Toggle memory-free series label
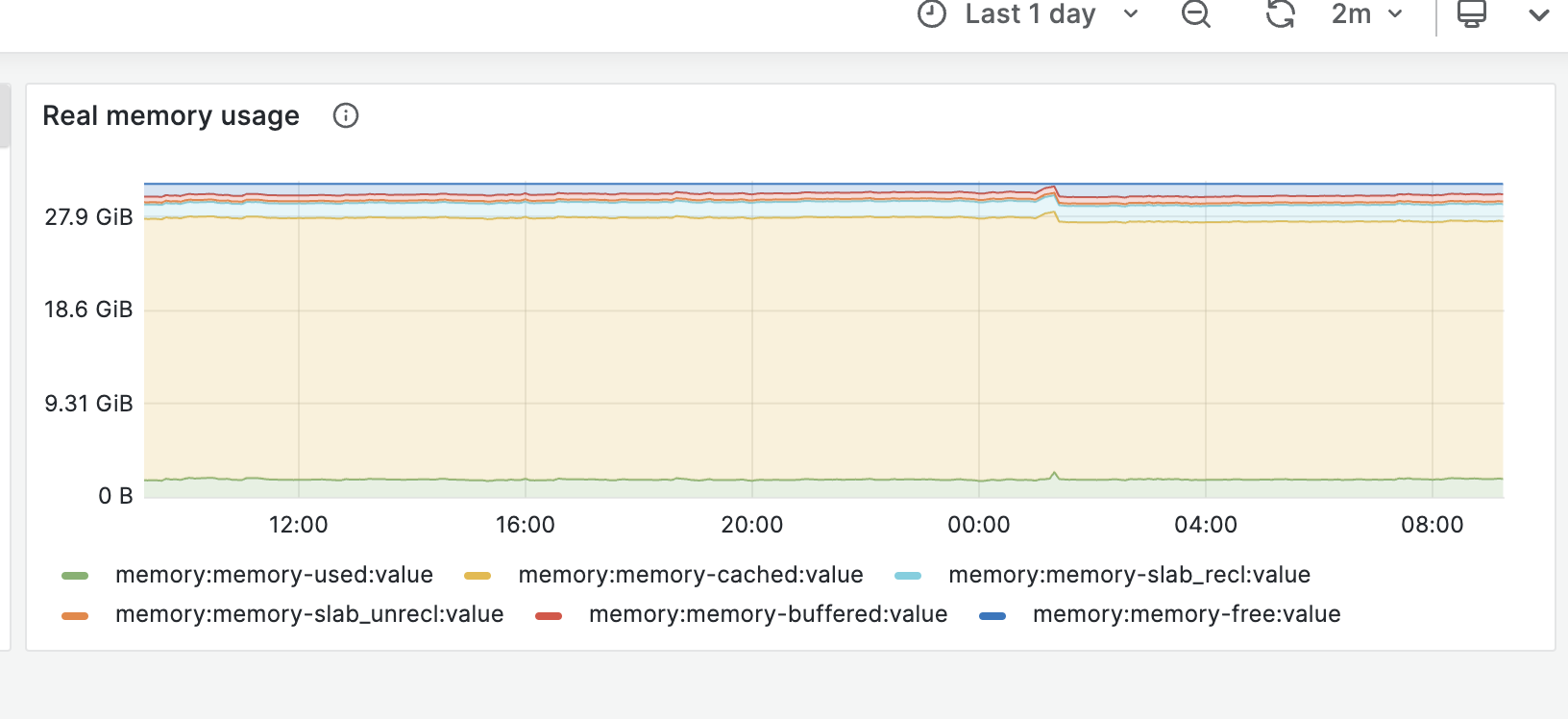Viewport: 1568px width, 719px height. (x=1187, y=614)
